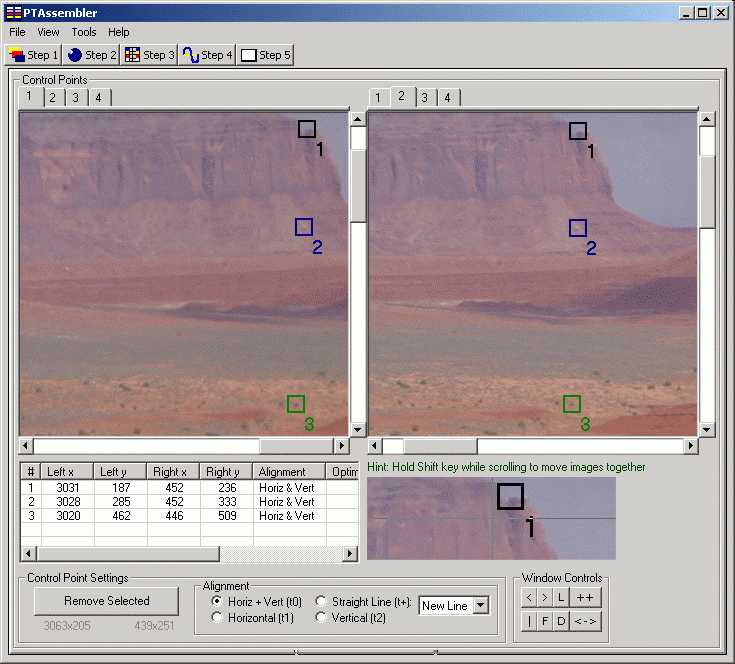Select control point row 3 in table
Screen dimensions: 735x664
(x=189, y=516)
